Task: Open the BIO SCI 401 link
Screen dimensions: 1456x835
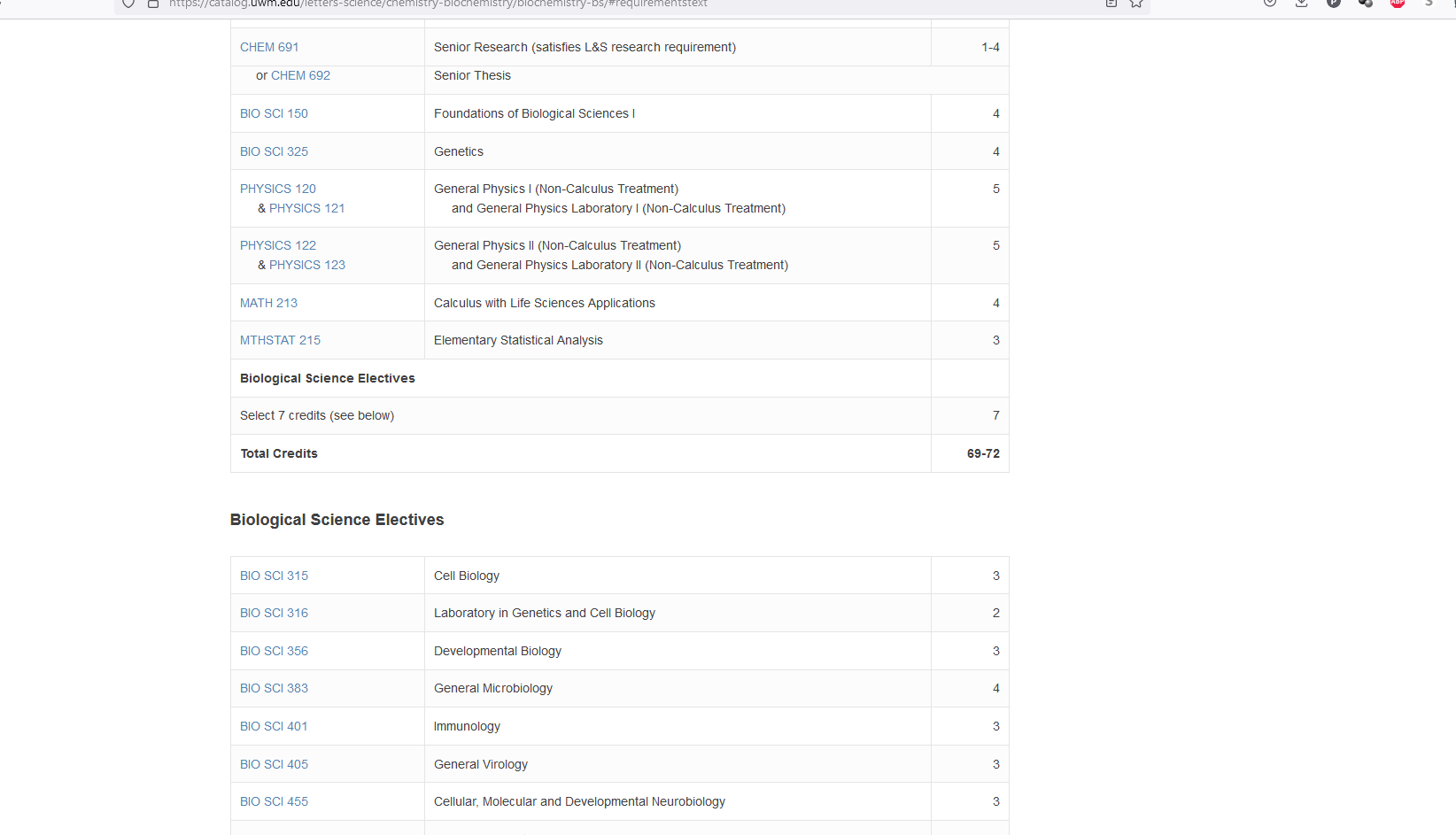Action: pos(274,726)
